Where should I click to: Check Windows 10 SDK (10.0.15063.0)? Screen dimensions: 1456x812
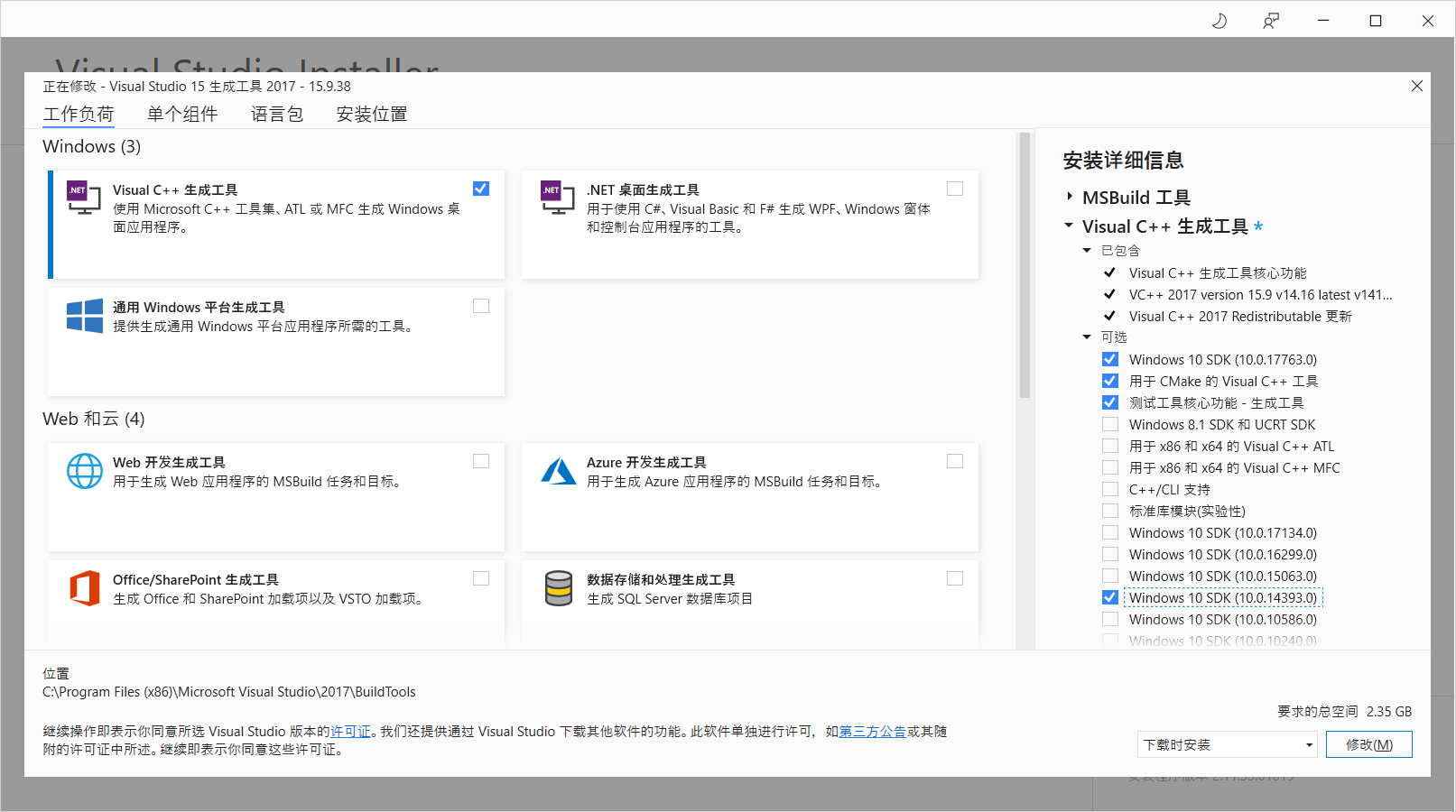click(x=1110, y=576)
